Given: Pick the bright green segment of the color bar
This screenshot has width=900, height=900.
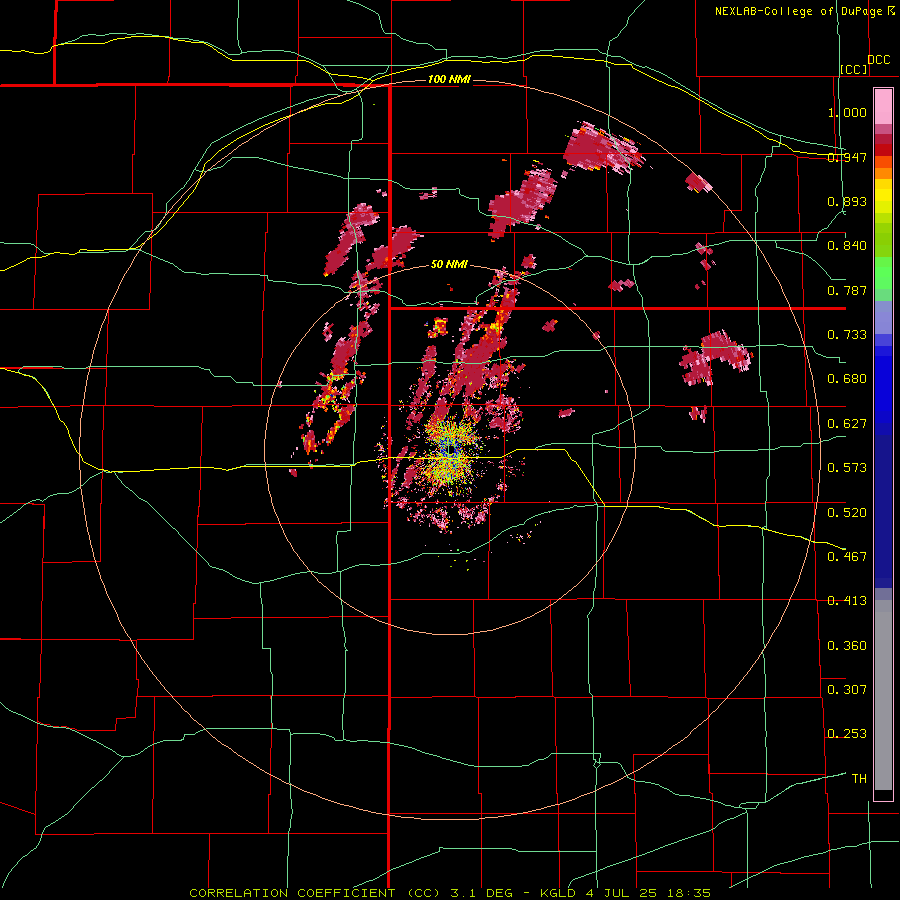Looking at the screenshot, I should click(883, 274).
